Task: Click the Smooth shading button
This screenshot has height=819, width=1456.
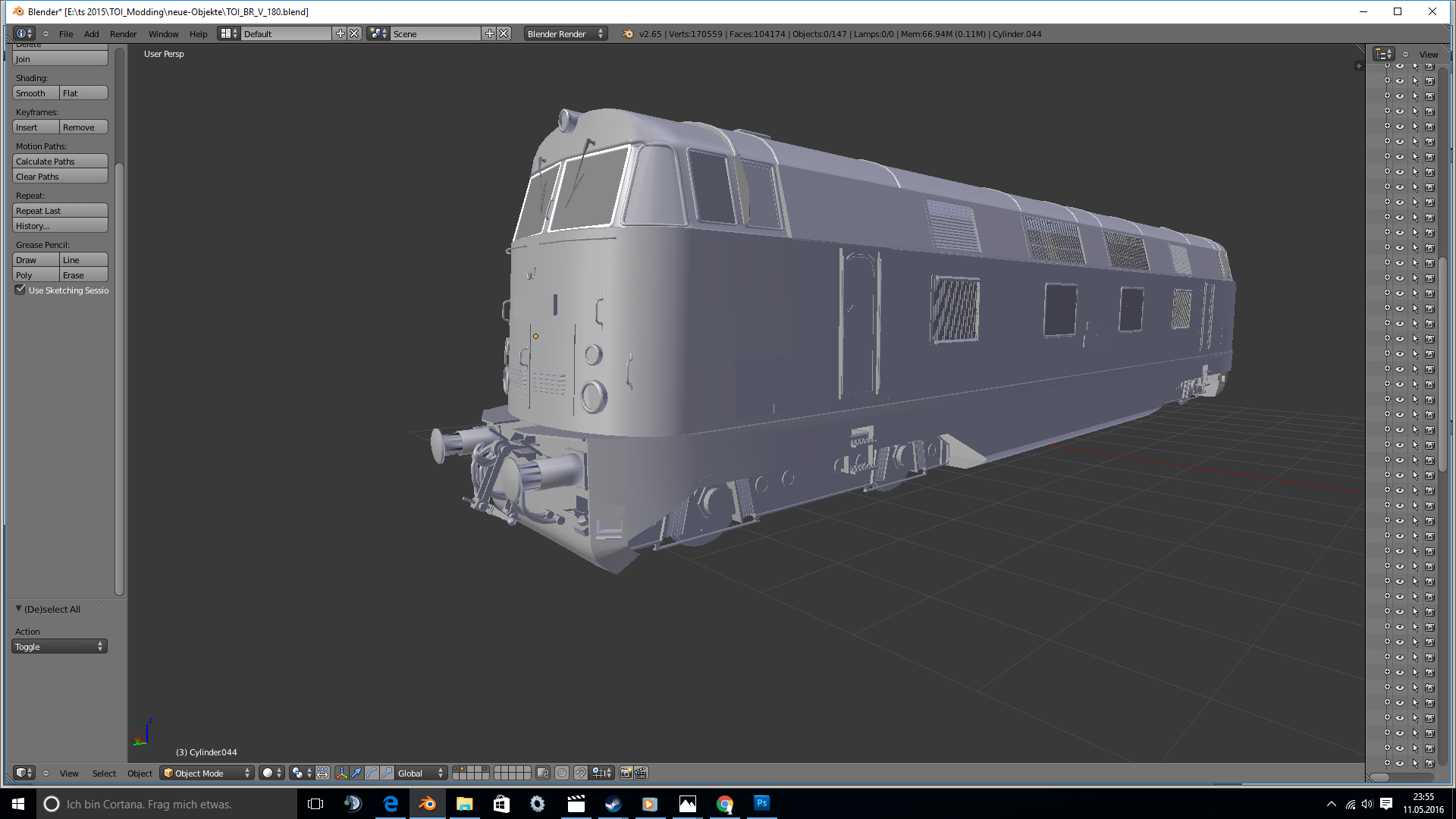Action: [x=36, y=93]
